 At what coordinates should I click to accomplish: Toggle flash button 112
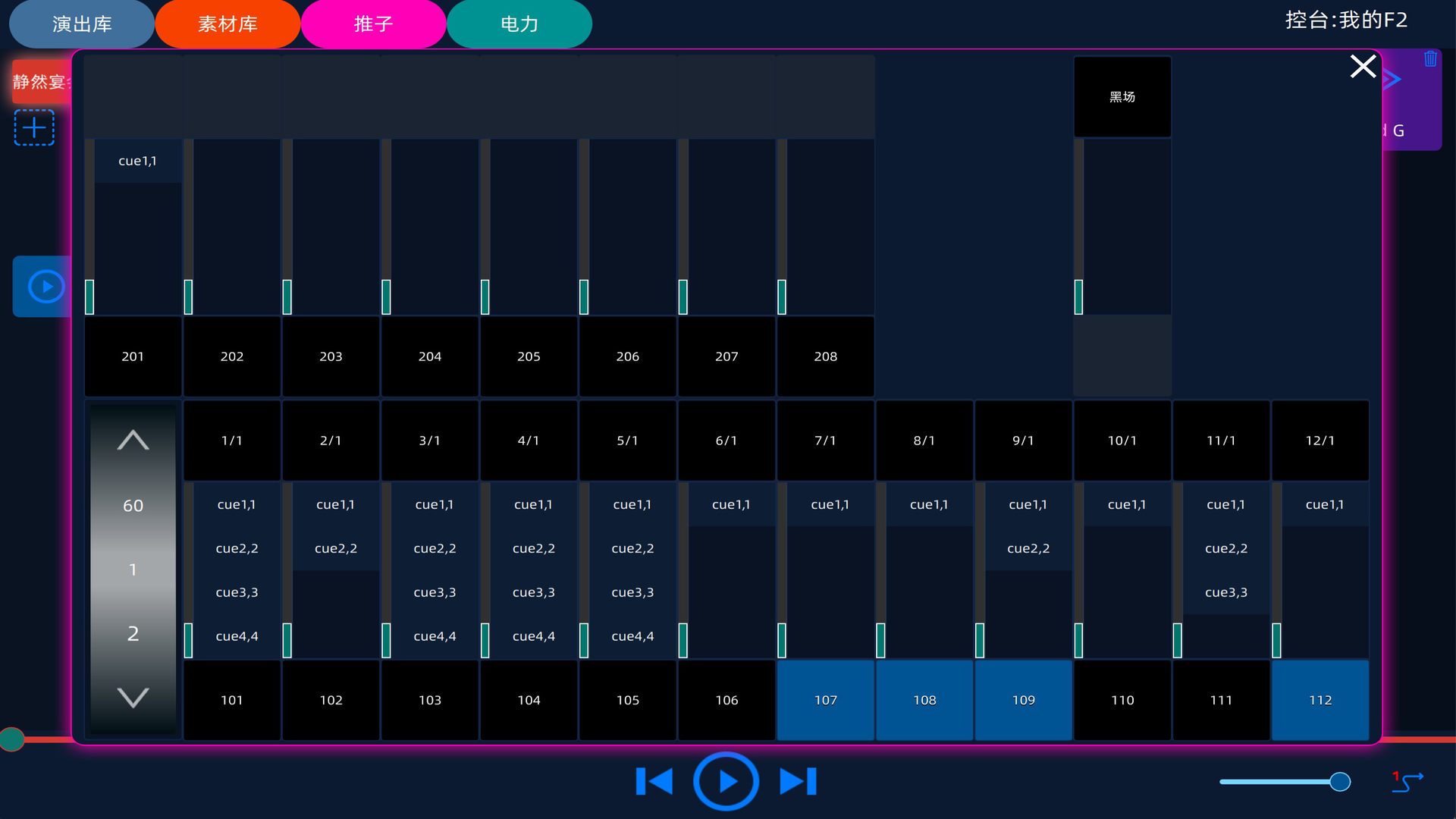(1319, 700)
